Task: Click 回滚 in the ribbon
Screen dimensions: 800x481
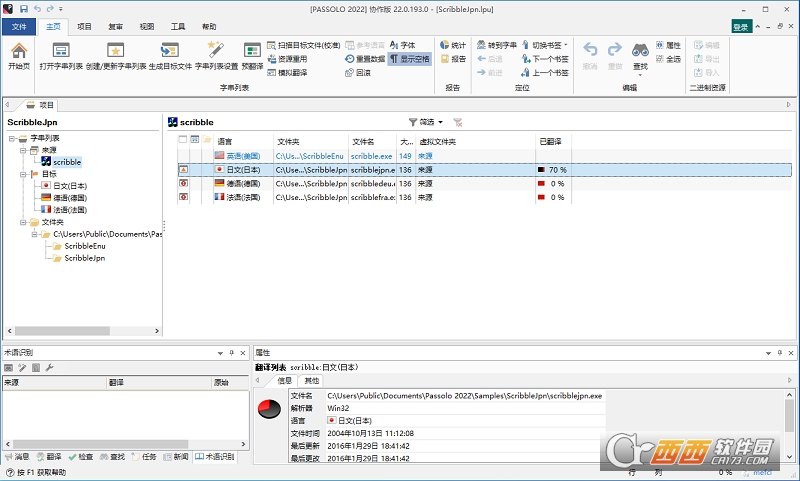Action: click(x=358, y=73)
